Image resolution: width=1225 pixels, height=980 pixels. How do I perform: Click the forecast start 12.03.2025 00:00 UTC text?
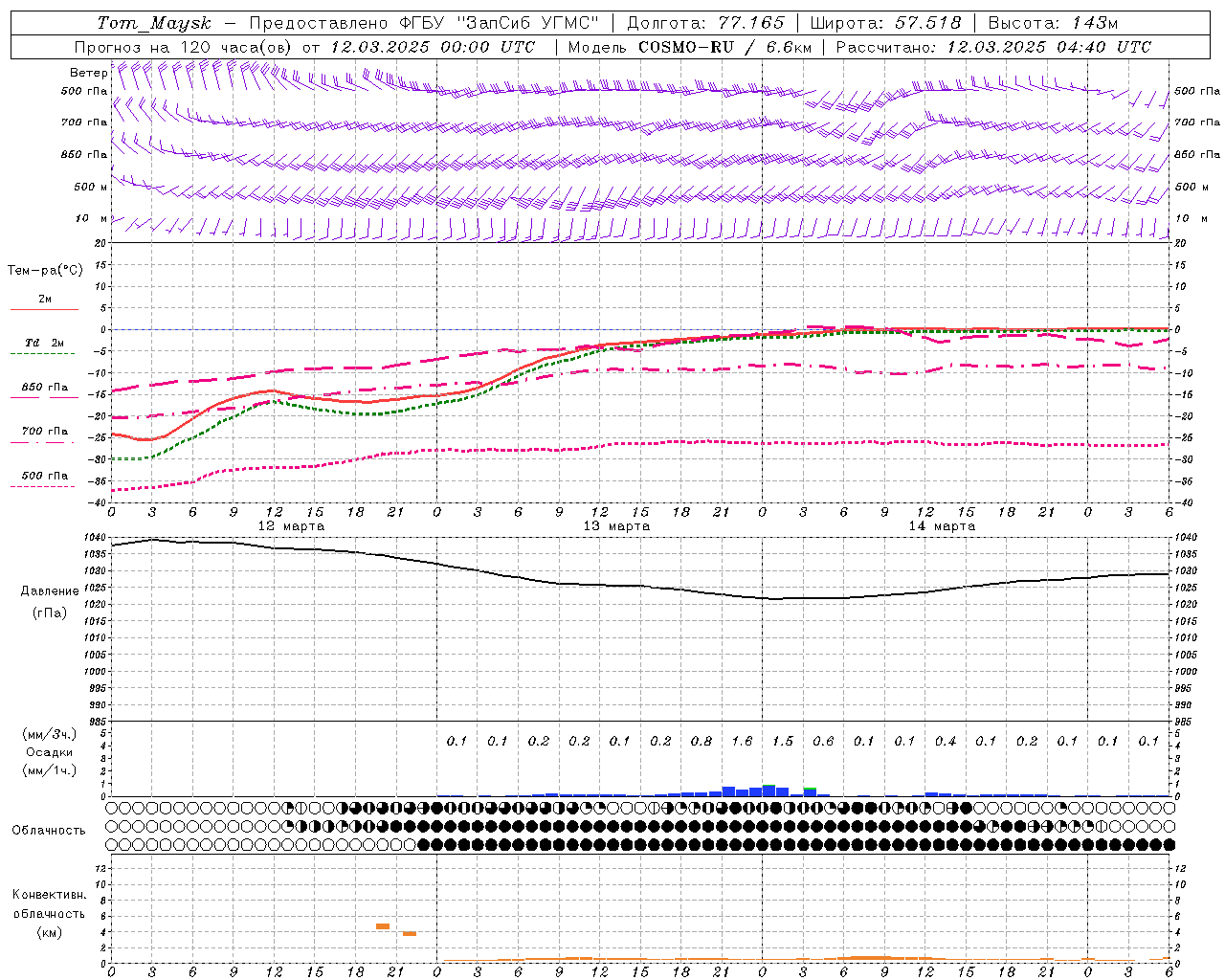[x=434, y=47]
